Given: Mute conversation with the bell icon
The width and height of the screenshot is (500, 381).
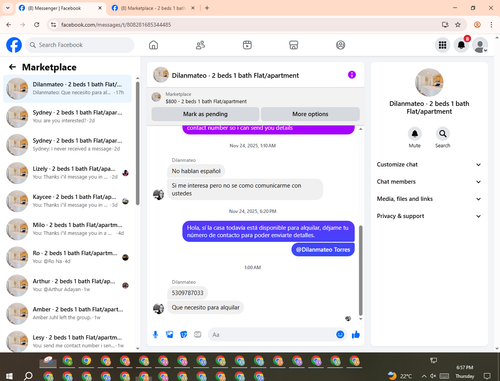Looking at the screenshot, I should 415,134.
